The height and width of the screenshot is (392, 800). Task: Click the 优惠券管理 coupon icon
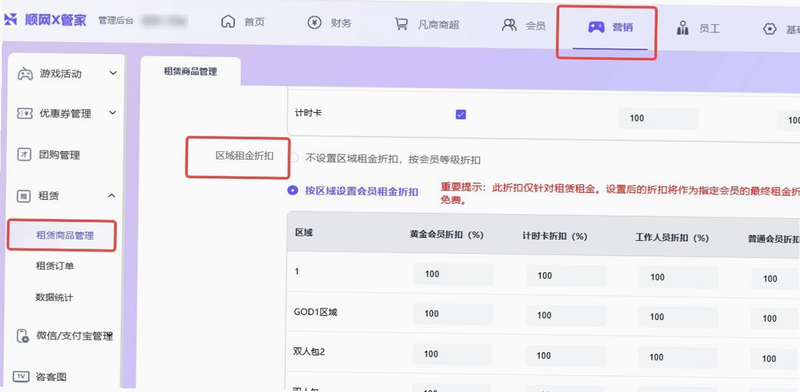(25, 113)
